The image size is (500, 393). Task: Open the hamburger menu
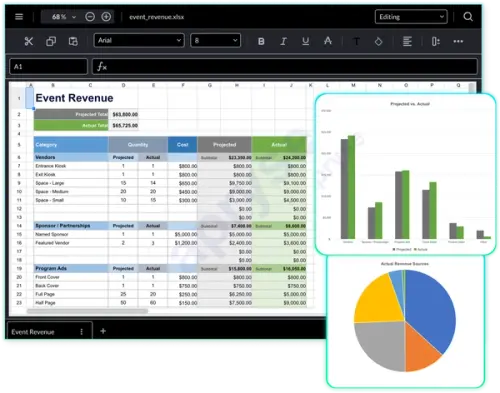pos(19,17)
